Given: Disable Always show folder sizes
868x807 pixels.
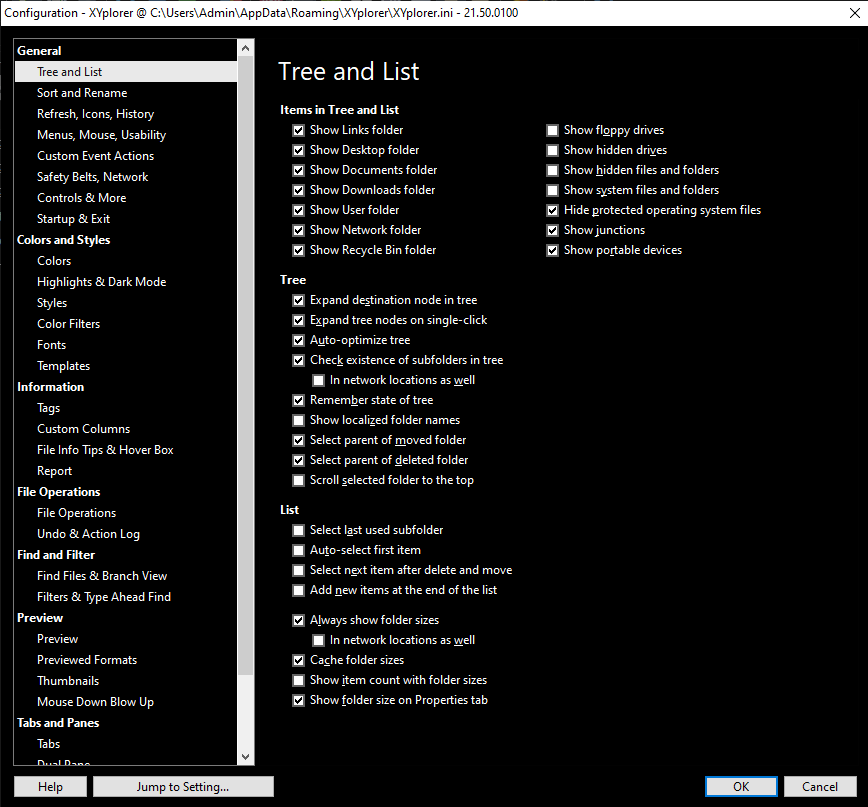Looking at the screenshot, I should point(298,620).
